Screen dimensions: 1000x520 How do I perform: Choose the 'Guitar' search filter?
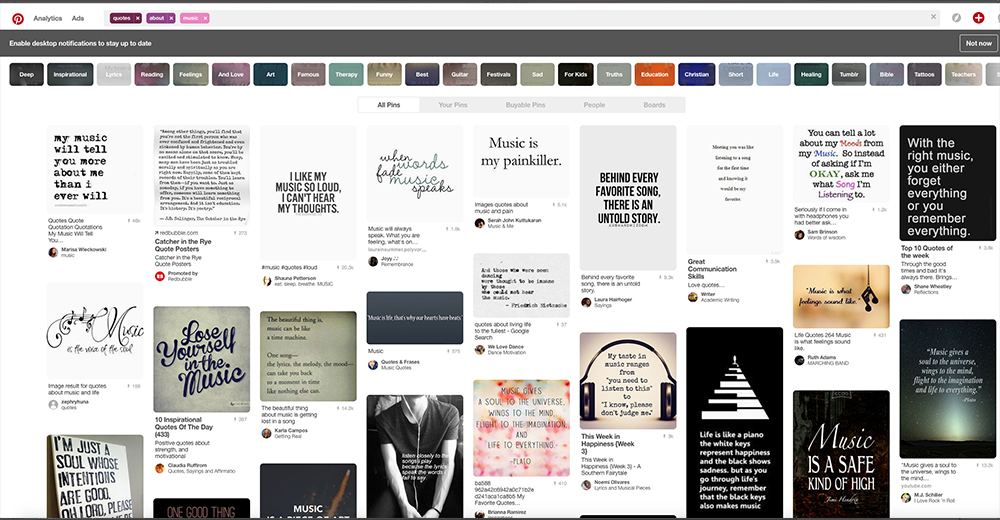tap(459, 74)
